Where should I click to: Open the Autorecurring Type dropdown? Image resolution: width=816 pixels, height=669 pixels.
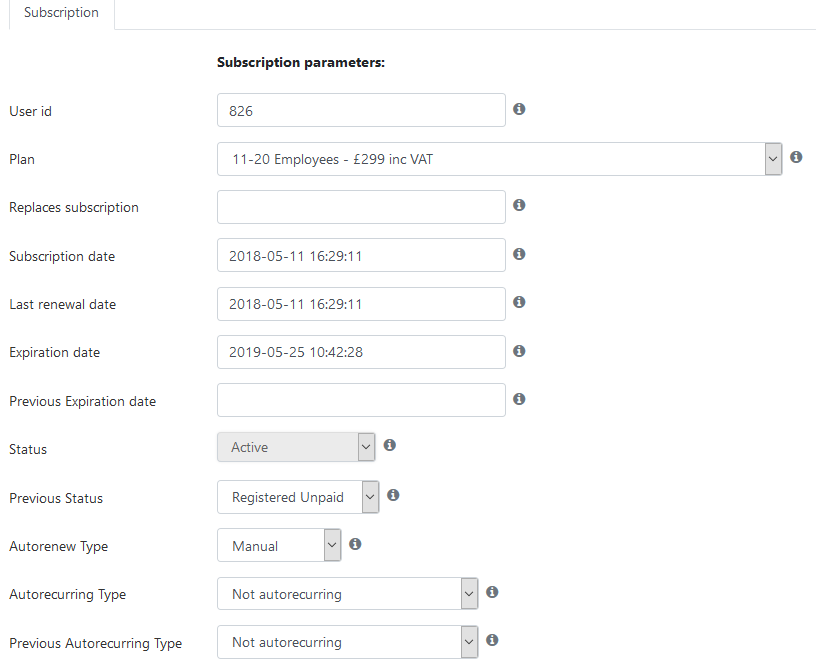point(348,594)
